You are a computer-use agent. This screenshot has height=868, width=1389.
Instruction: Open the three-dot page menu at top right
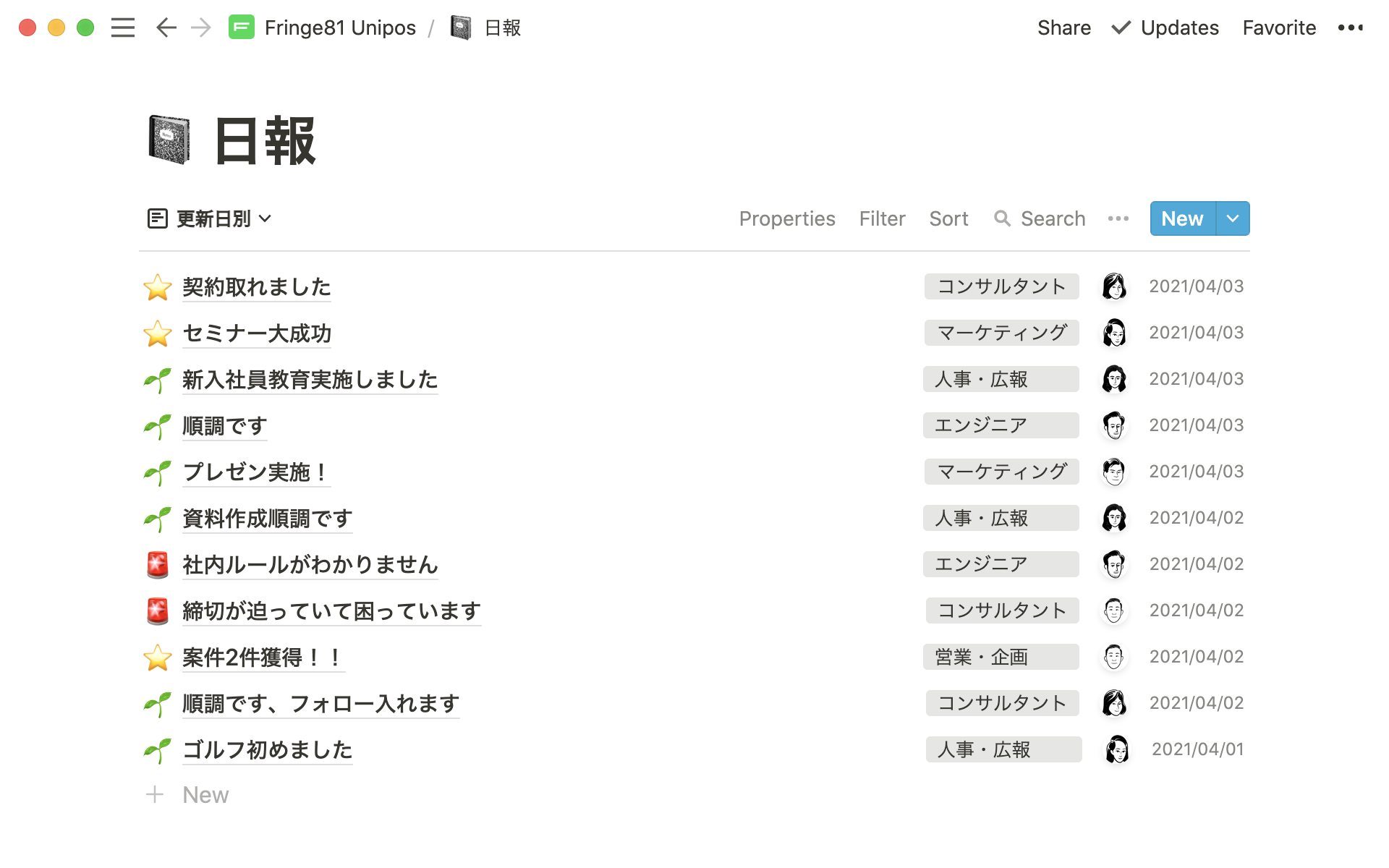coord(1350,27)
